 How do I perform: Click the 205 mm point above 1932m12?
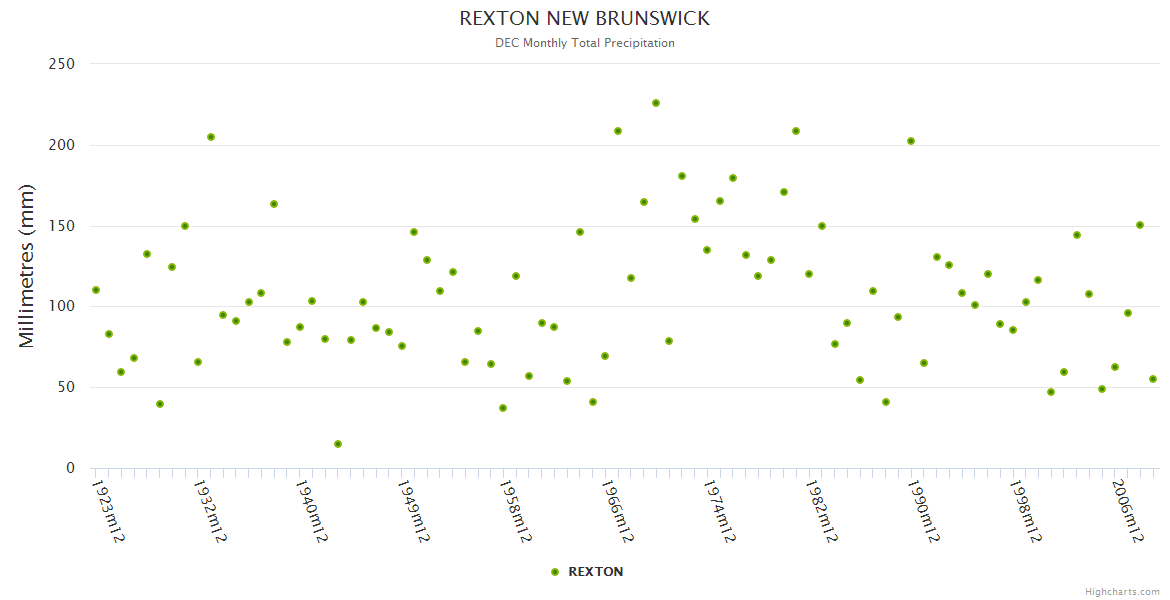tap(211, 137)
